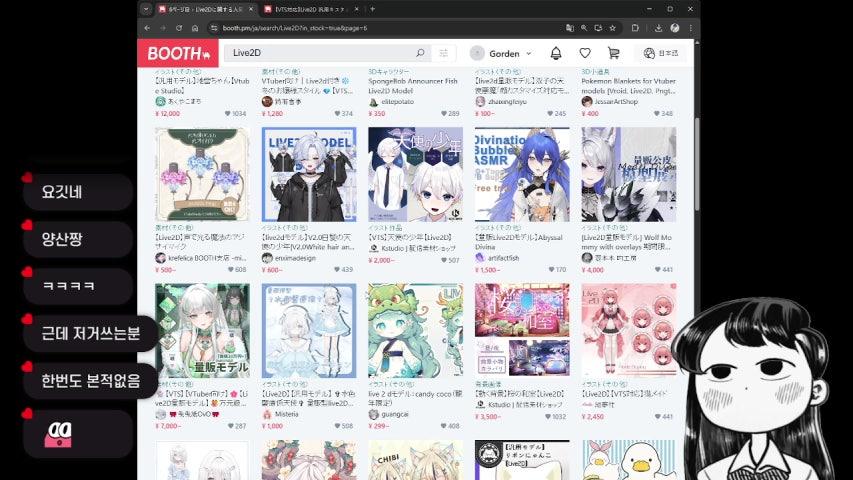
Task: Open the wishlist heart in header
Action: click(x=585, y=53)
